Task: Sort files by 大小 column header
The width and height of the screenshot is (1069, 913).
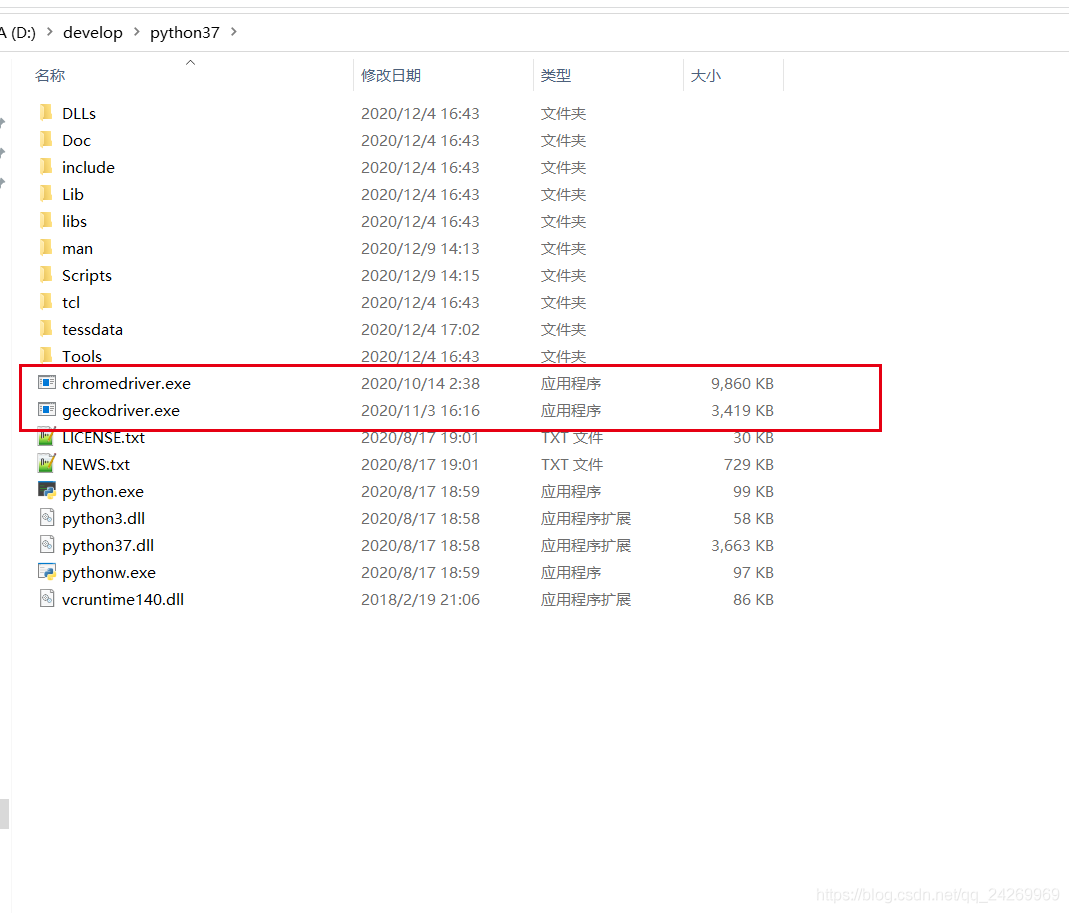Action: [x=705, y=75]
